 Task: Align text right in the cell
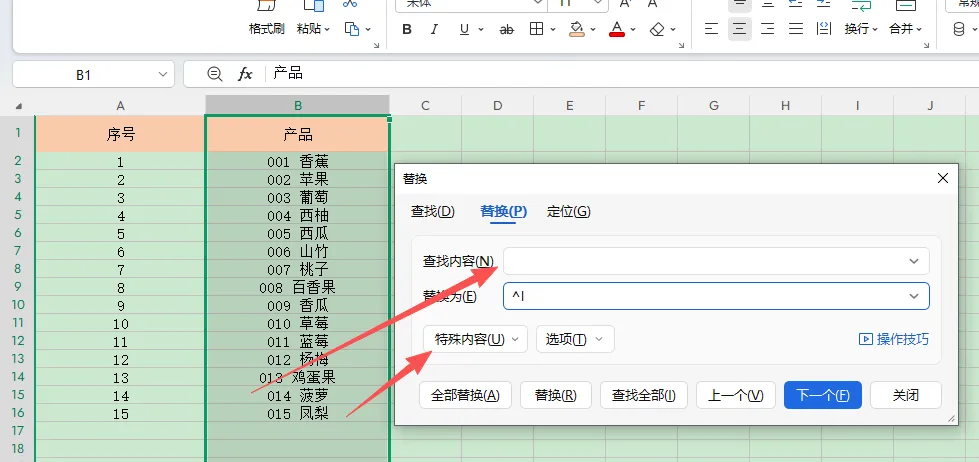[767, 29]
